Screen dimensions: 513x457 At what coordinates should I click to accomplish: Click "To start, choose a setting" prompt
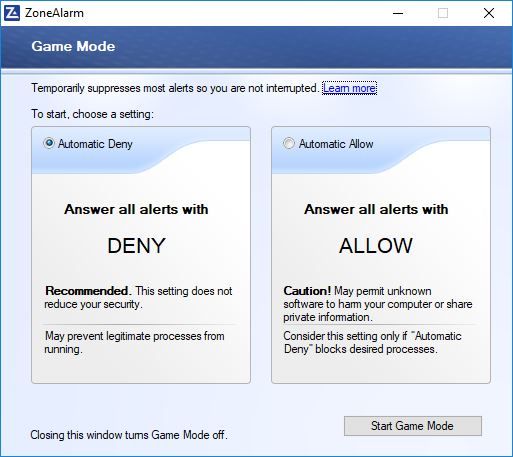tap(93, 114)
